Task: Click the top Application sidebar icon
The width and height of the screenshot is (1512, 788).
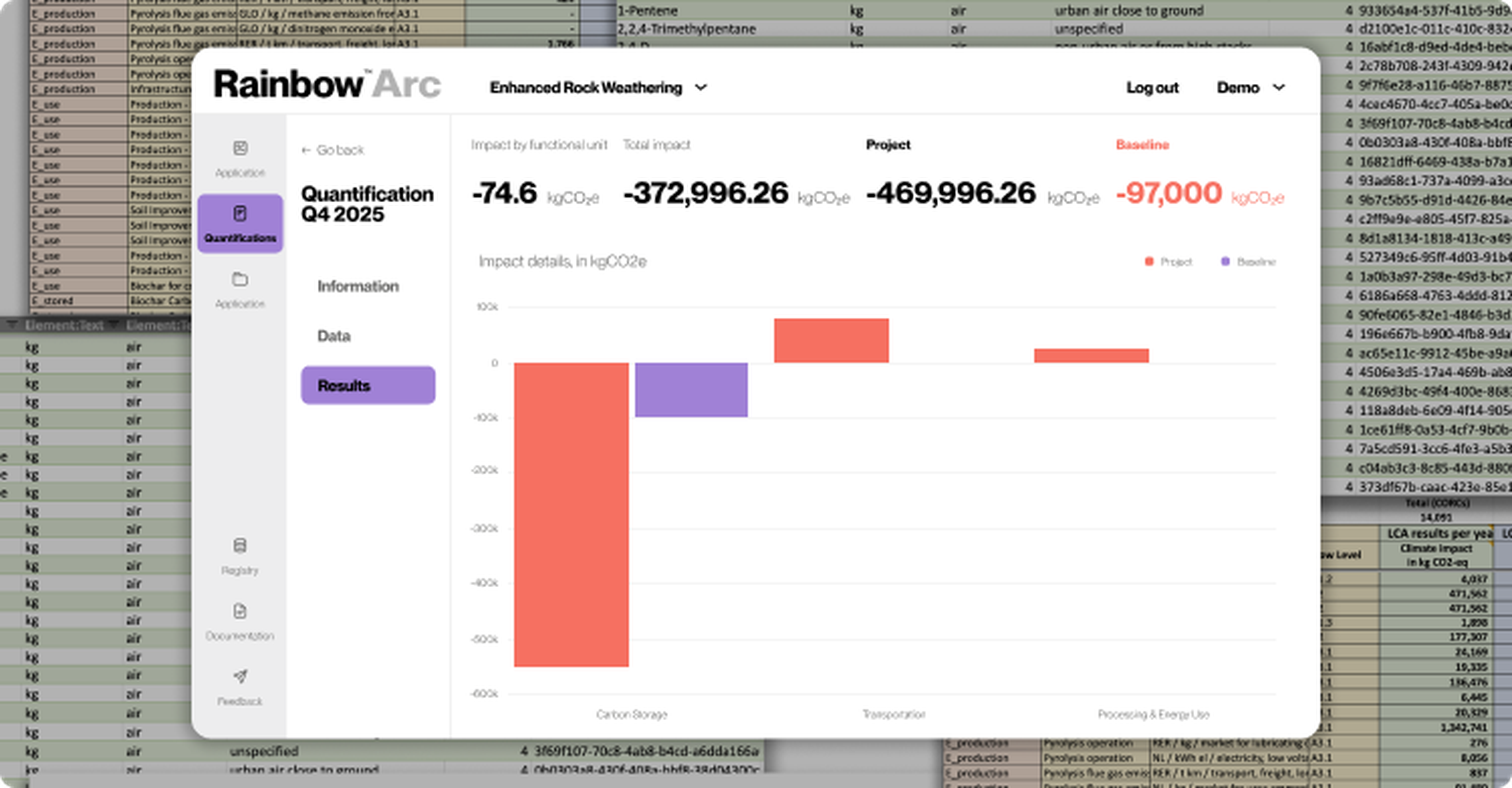Action: (240, 148)
